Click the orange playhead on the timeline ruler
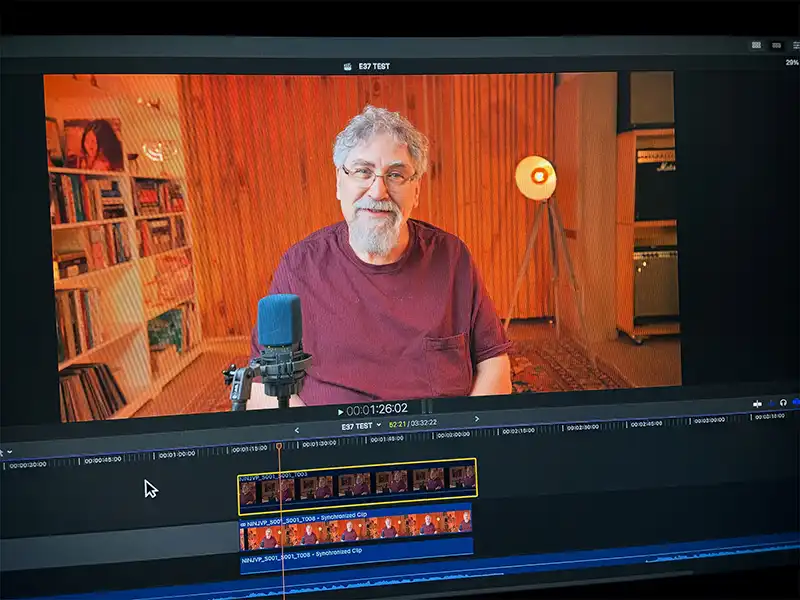This screenshot has height=600, width=800. pyautogui.click(x=279, y=446)
